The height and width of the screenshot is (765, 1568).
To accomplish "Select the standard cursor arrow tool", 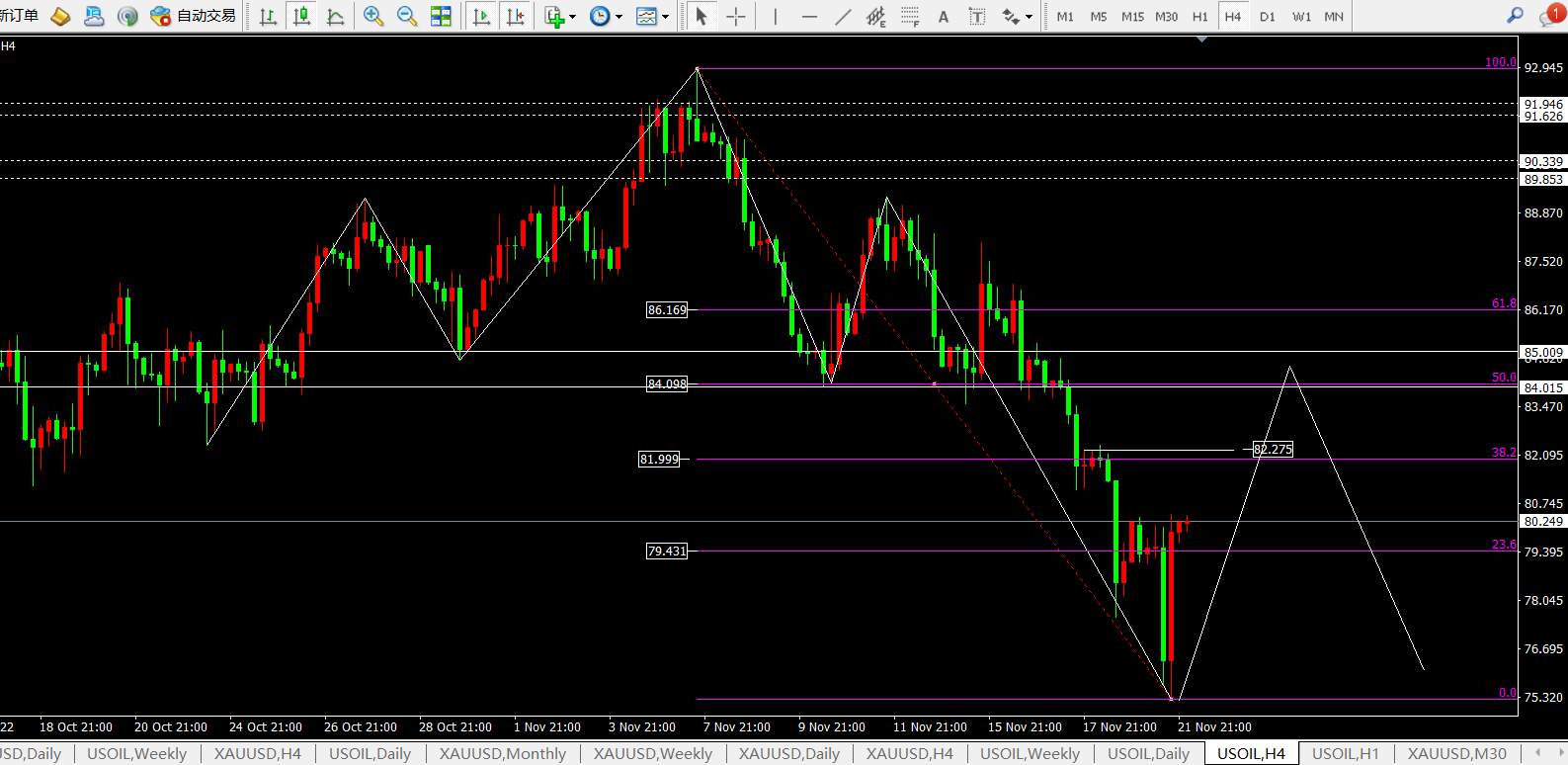I will pos(701,16).
